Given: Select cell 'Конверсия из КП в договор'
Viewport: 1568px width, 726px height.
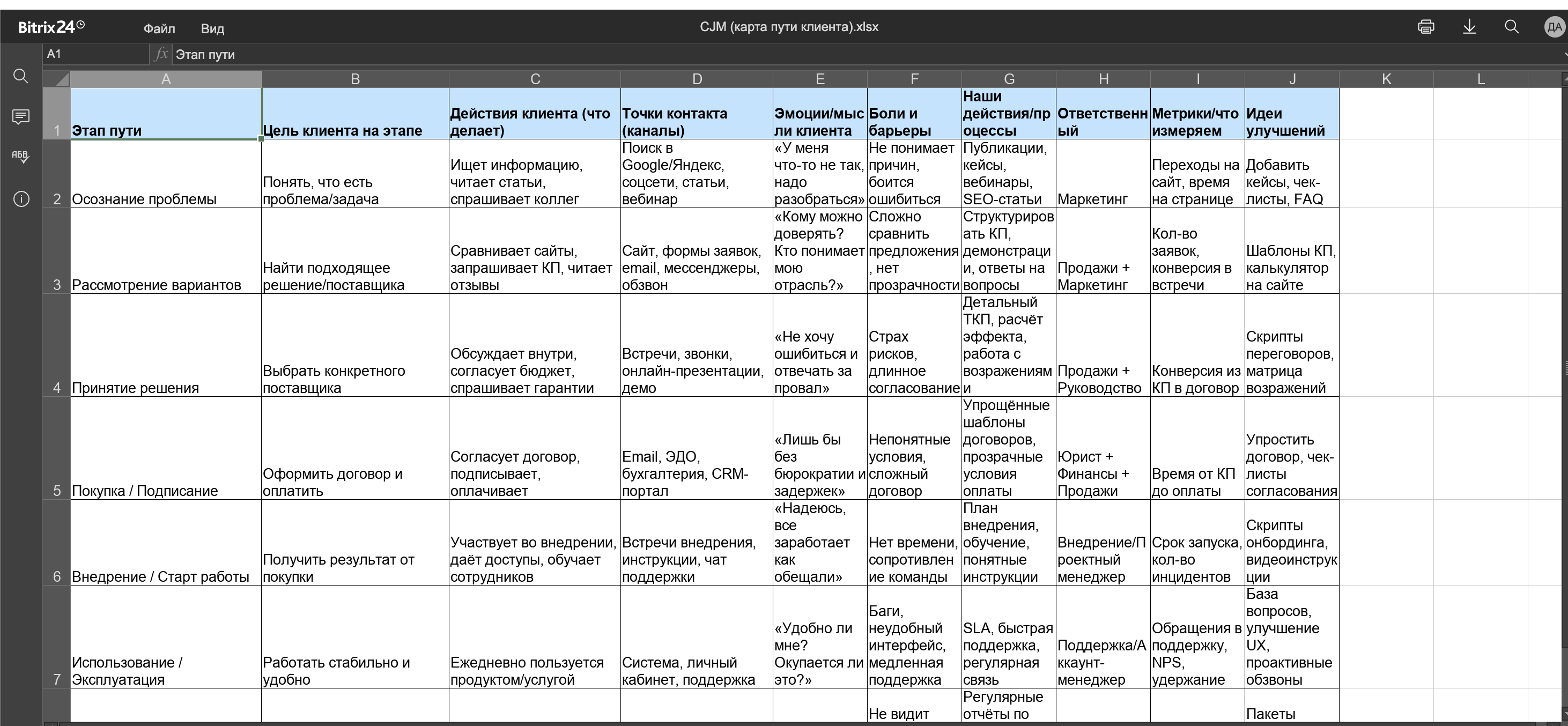Looking at the screenshot, I should (x=1197, y=346).
